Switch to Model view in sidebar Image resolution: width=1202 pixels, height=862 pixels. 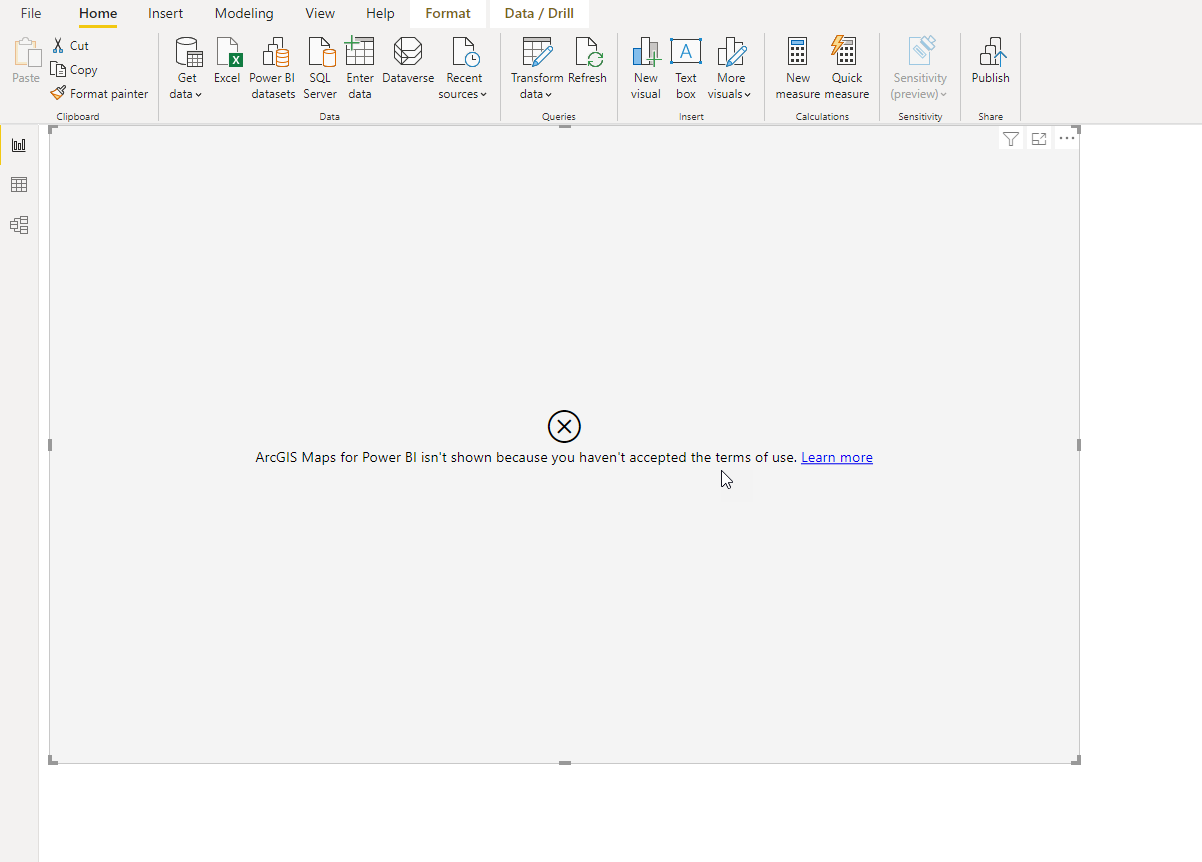[19, 225]
